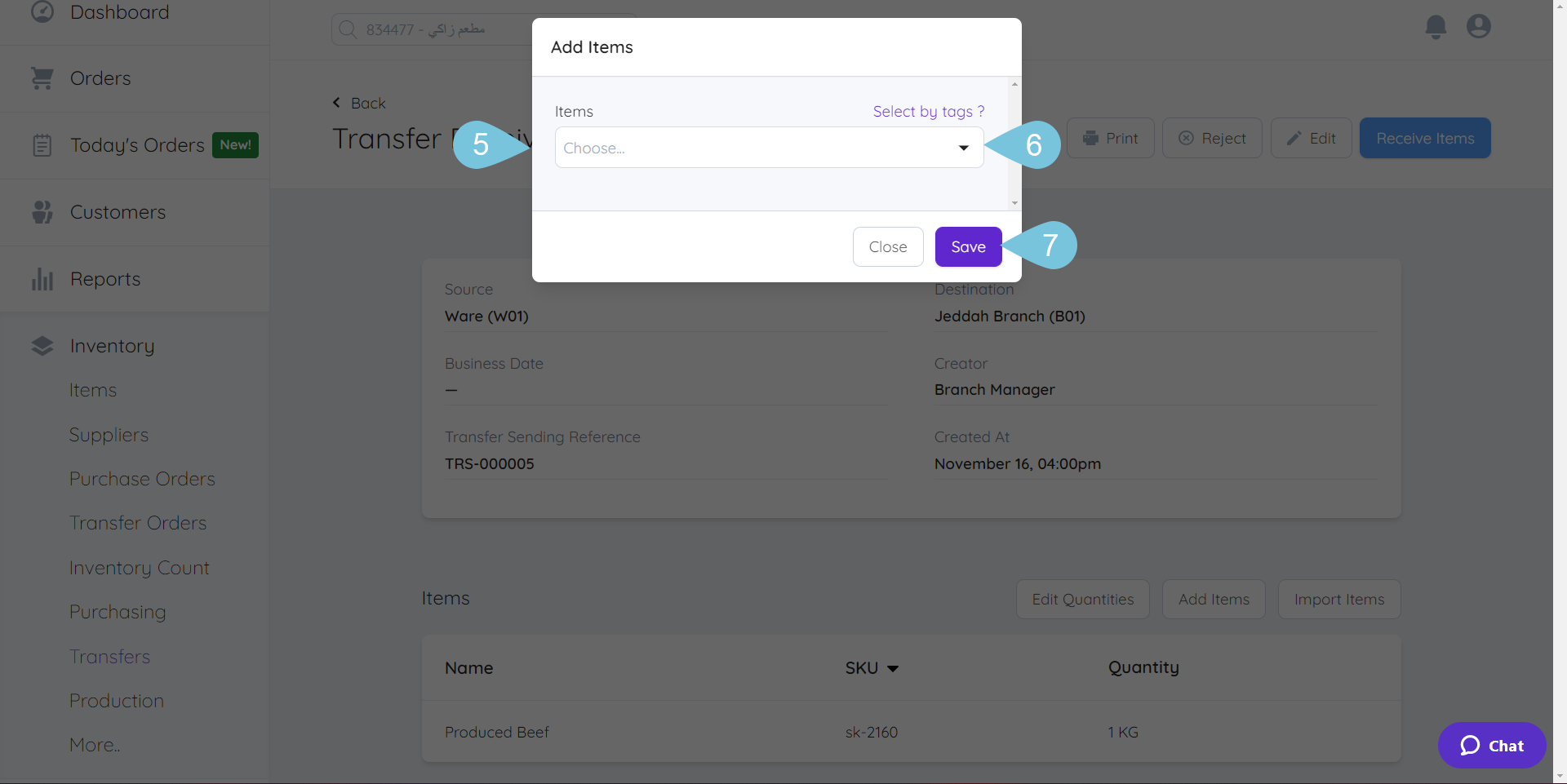Open the Dashboard from sidebar icon
Viewport: 1567px width, 784px height.
42,11
